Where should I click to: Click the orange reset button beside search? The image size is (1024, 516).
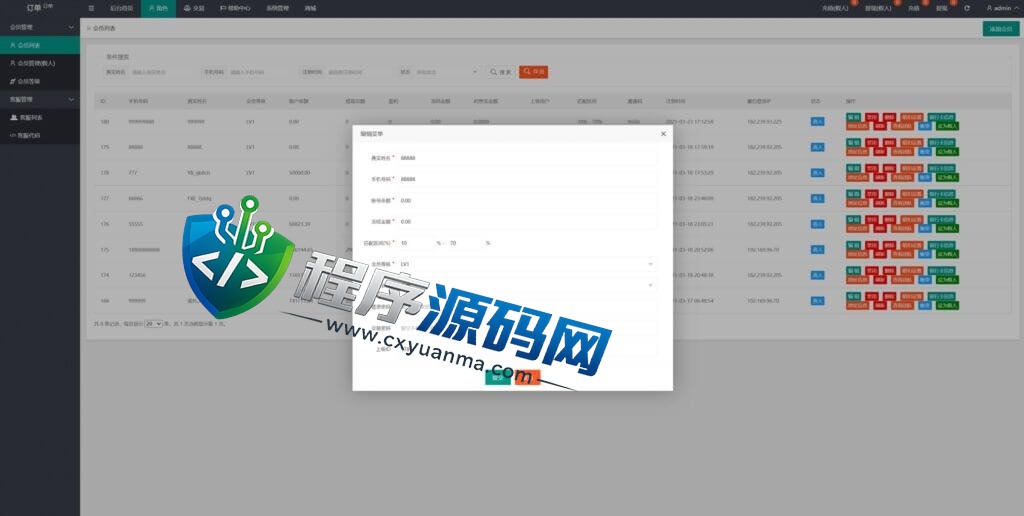(534, 72)
